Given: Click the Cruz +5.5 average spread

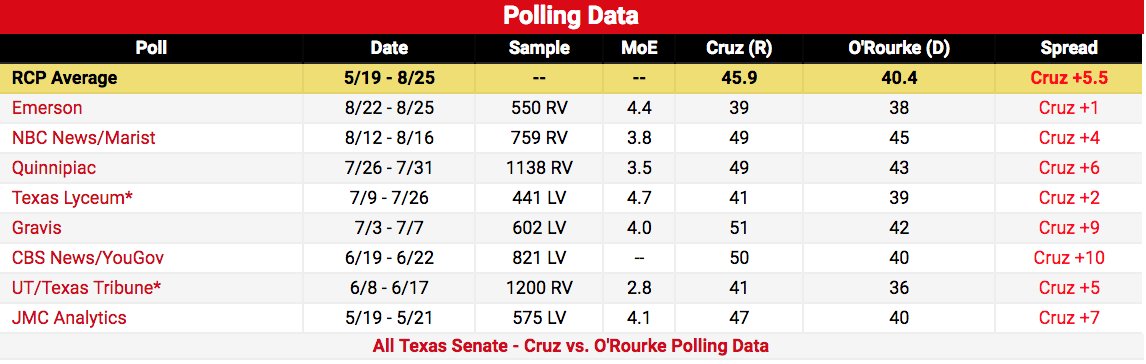Looking at the screenshot, I should pyautogui.click(x=1069, y=78).
